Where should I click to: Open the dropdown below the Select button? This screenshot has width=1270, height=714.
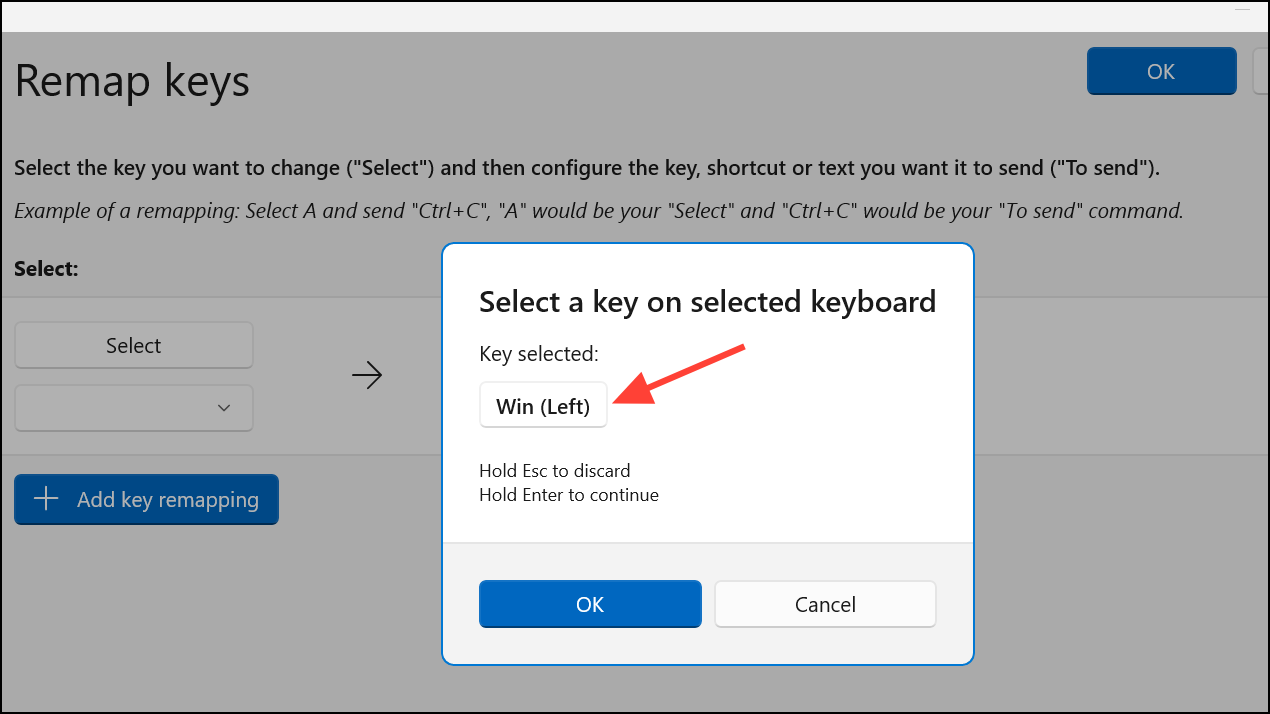tap(133, 408)
